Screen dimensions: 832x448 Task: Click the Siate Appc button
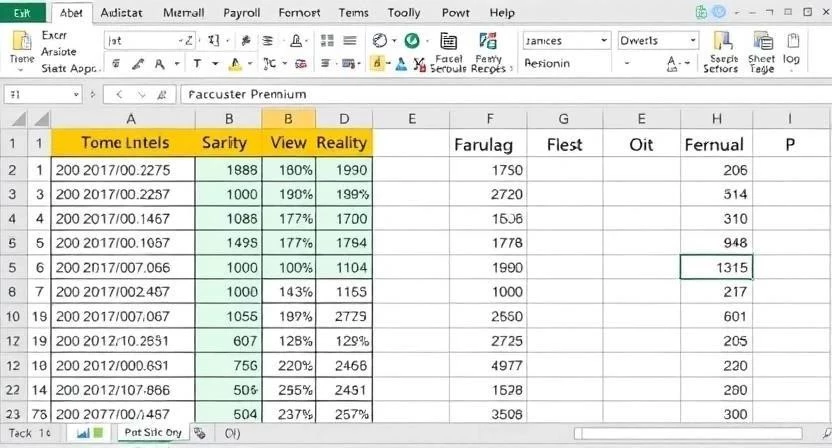69,68
